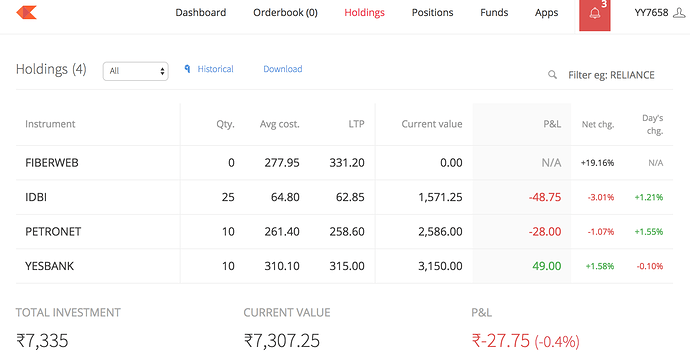Sort by the Current value column
The height and width of the screenshot is (363, 690).
click(x=432, y=124)
